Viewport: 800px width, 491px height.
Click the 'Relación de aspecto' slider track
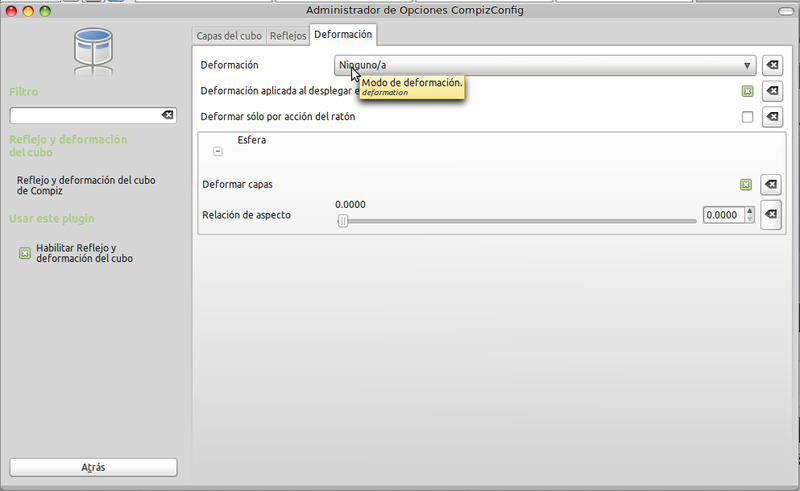520,221
